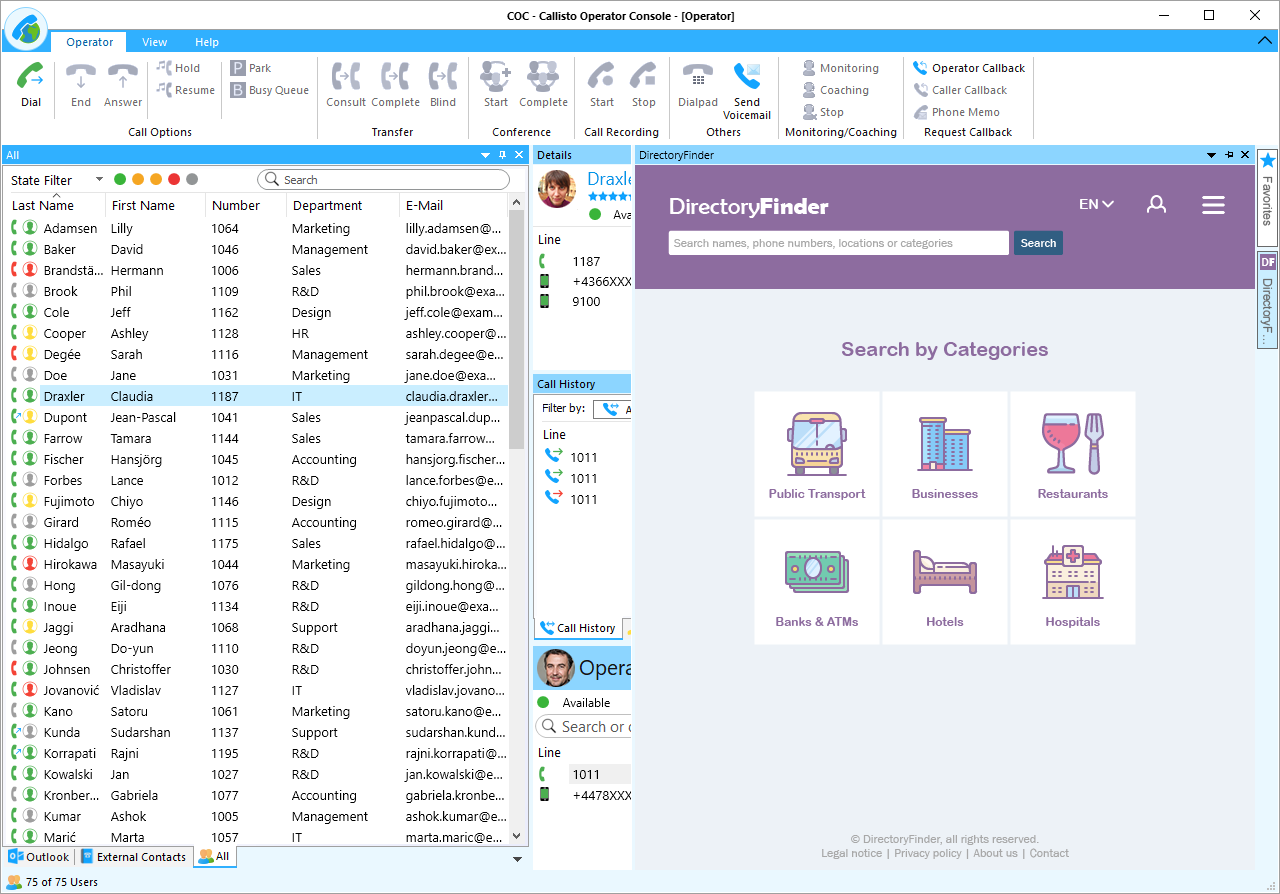This screenshot has width=1280, height=894.
Task: Click DirectoryFinder search input field
Action: coord(838,243)
